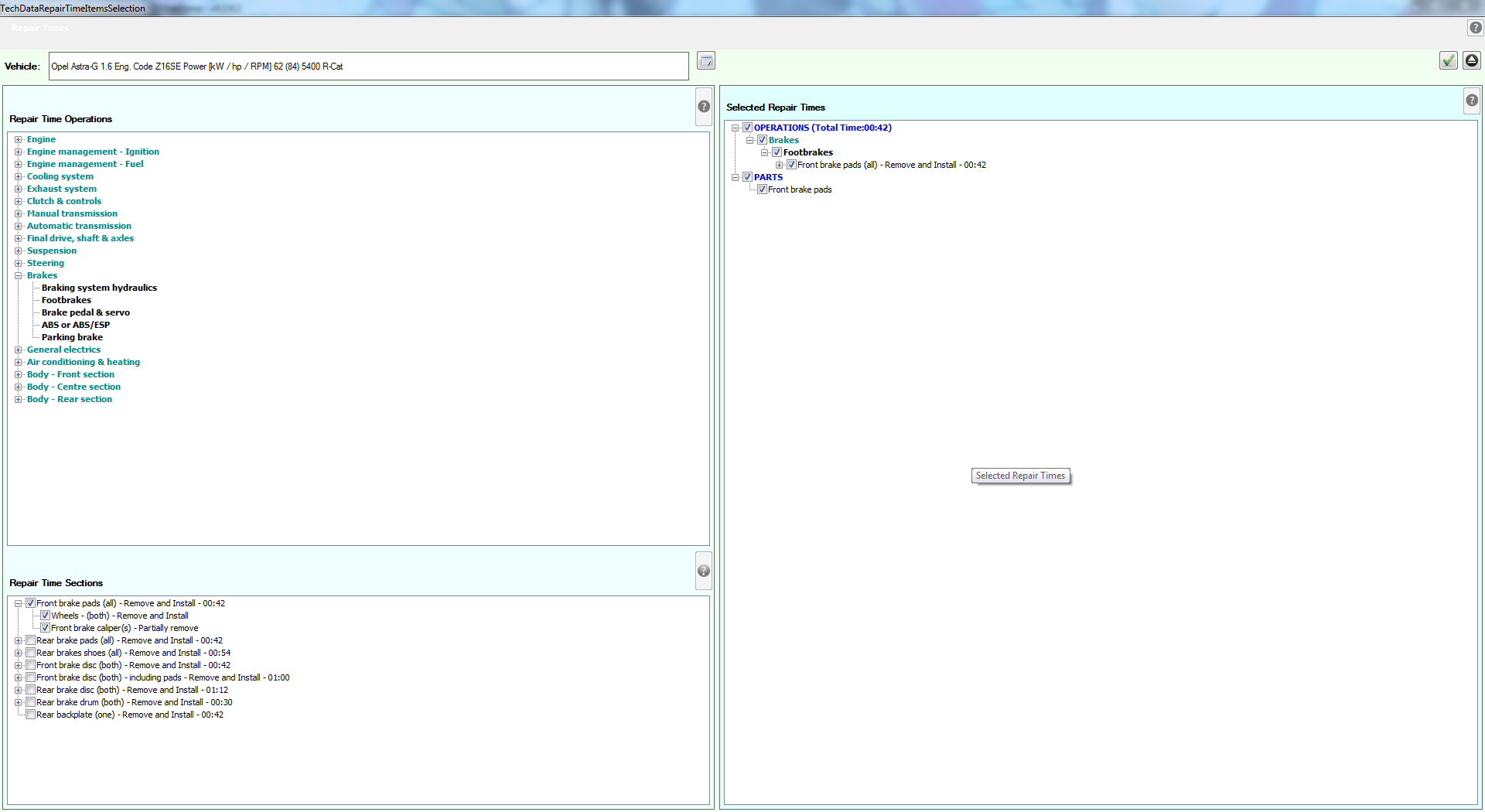The width and height of the screenshot is (1485, 812).
Task: Uncheck the OPERATIONS total time checkbox
Action: tap(748, 128)
